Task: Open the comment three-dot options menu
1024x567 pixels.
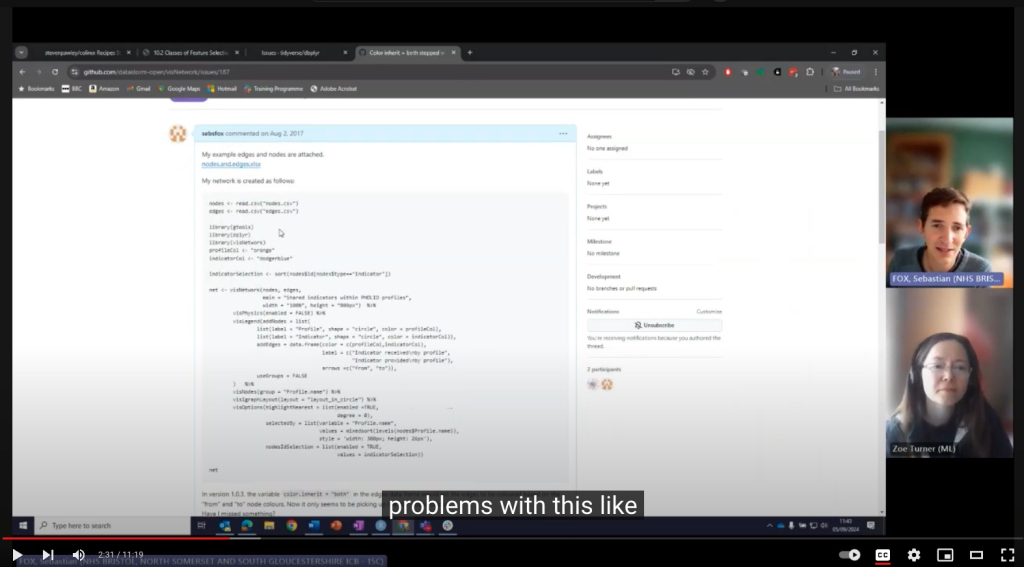Action: click(x=563, y=133)
